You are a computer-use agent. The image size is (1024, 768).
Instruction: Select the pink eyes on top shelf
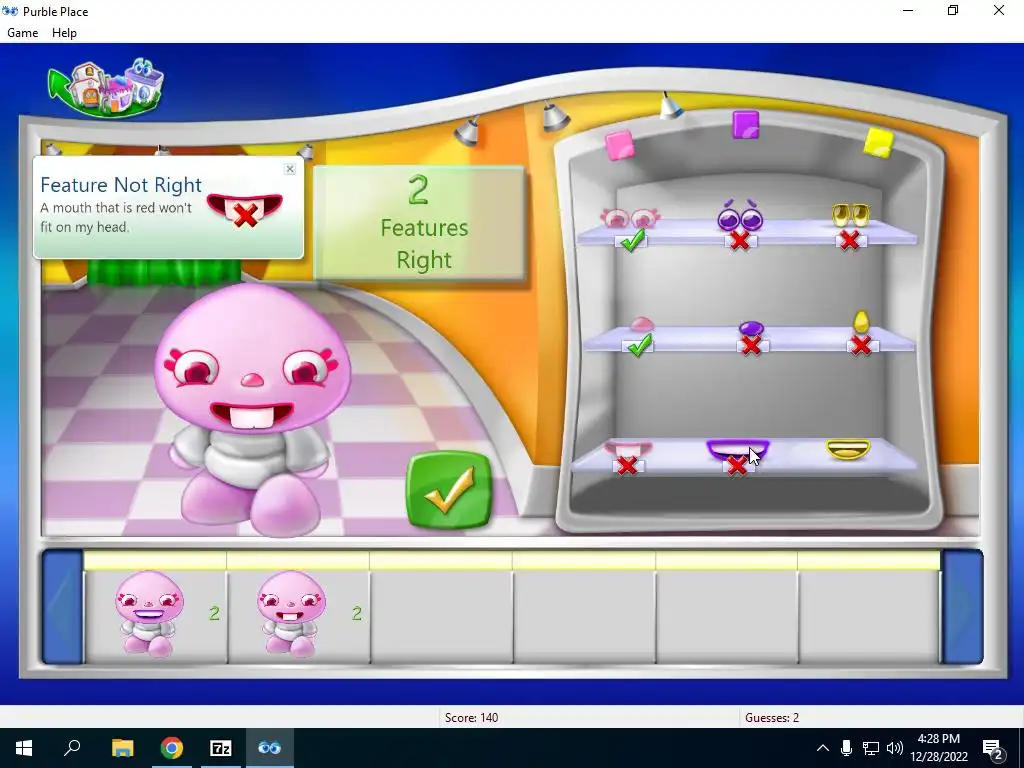(x=630, y=217)
